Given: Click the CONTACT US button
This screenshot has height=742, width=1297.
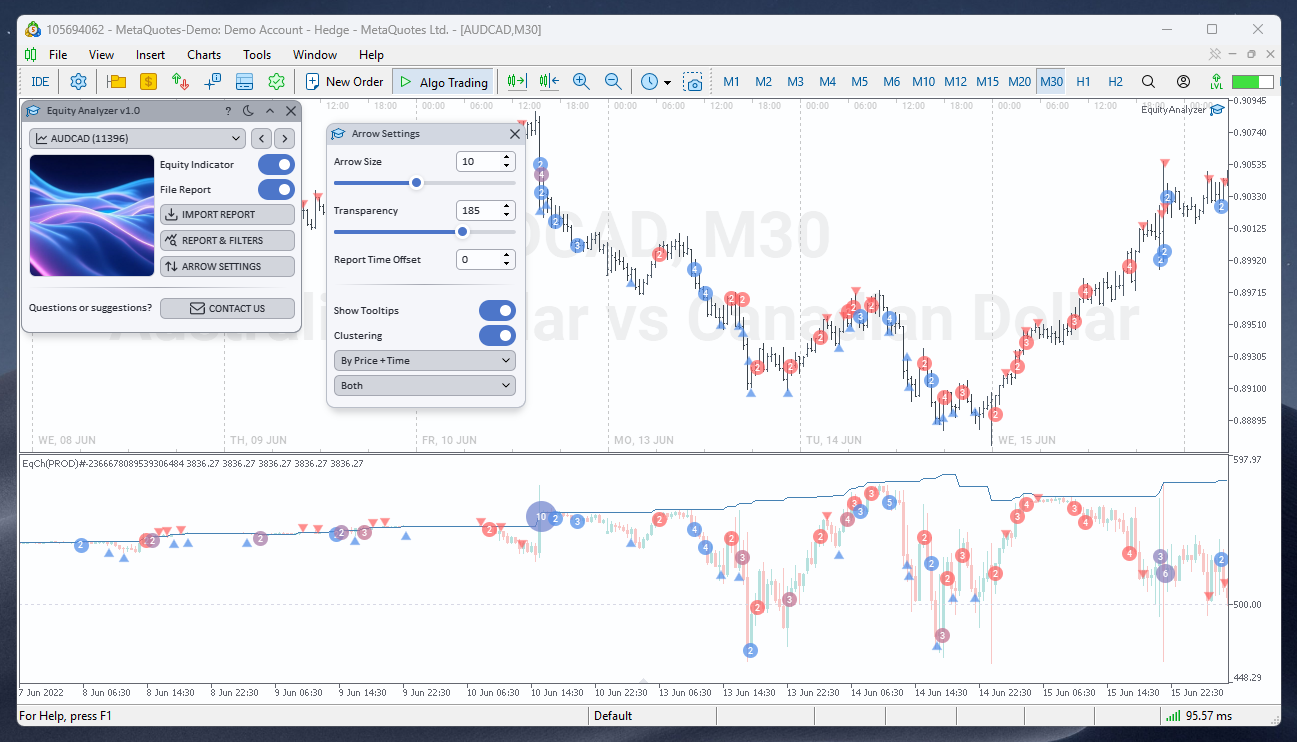Looking at the screenshot, I should (227, 308).
